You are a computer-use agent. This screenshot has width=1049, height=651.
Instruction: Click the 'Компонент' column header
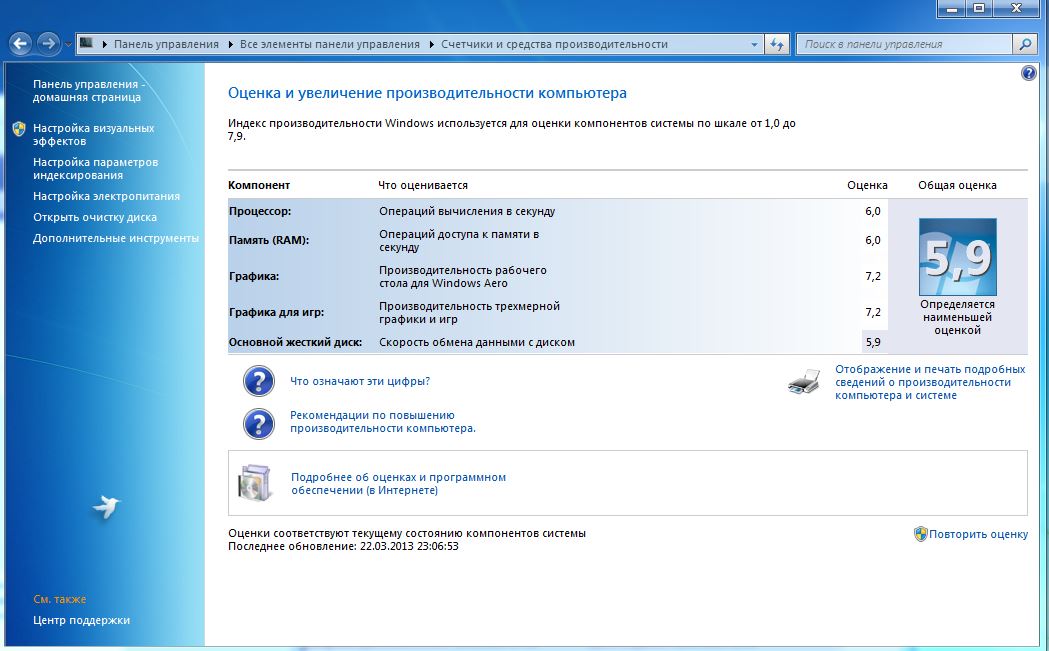259,185
